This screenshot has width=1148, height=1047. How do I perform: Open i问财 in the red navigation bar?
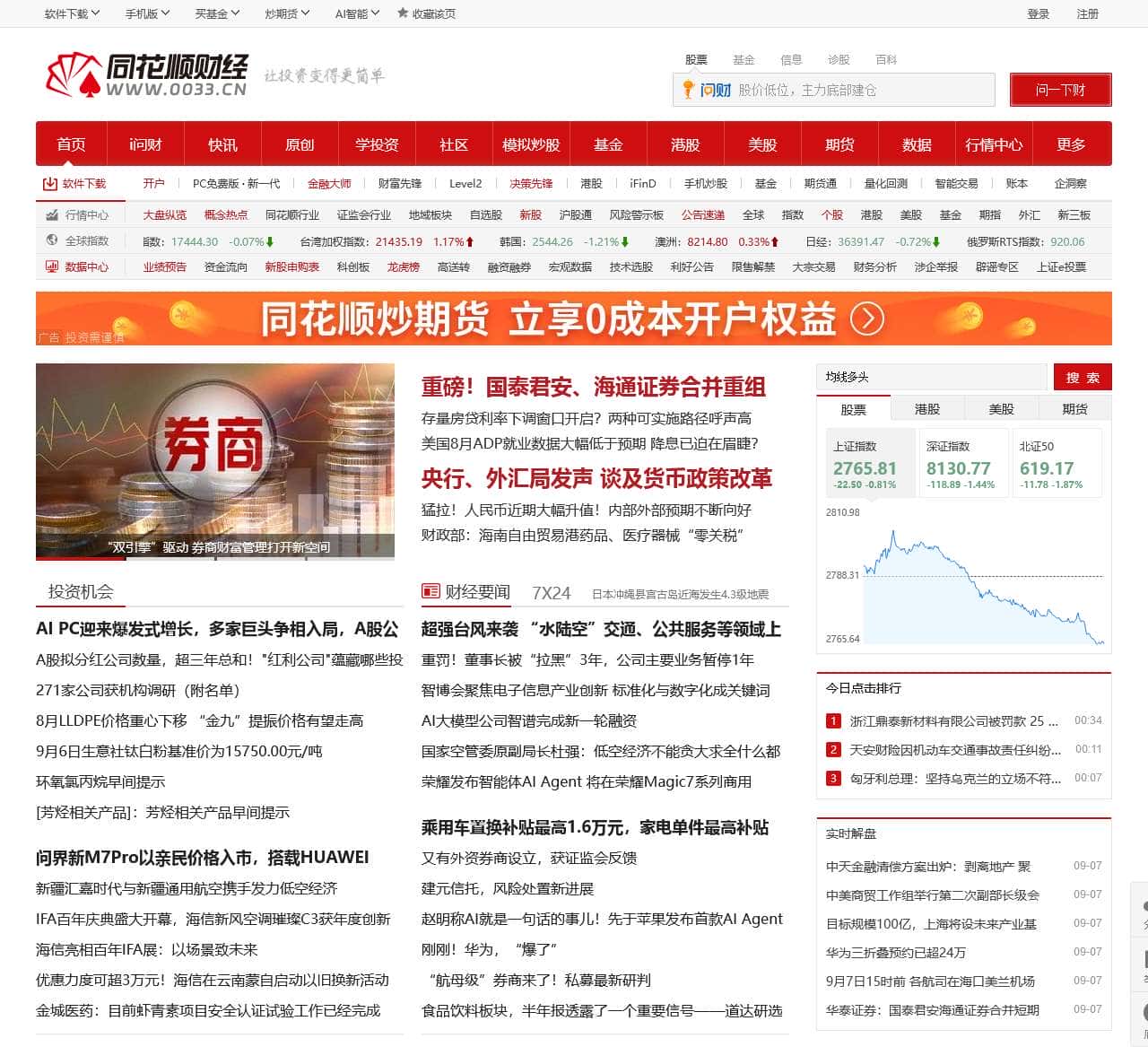pyautogui.click(x=145, y=144)
